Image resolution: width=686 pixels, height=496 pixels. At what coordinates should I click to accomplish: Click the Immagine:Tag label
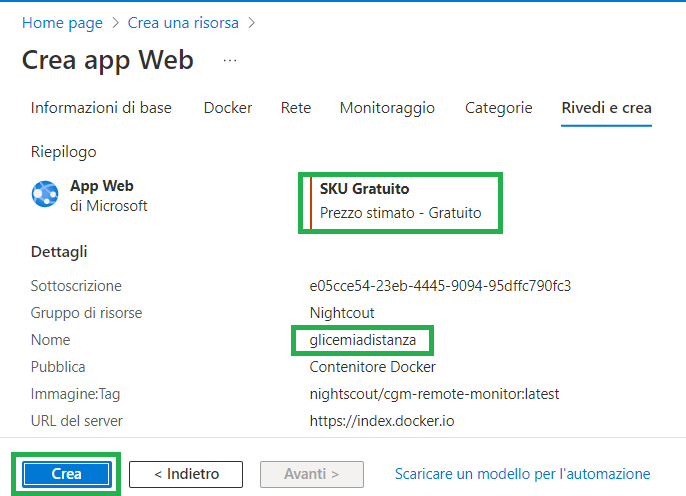click(x=75, y=394)
